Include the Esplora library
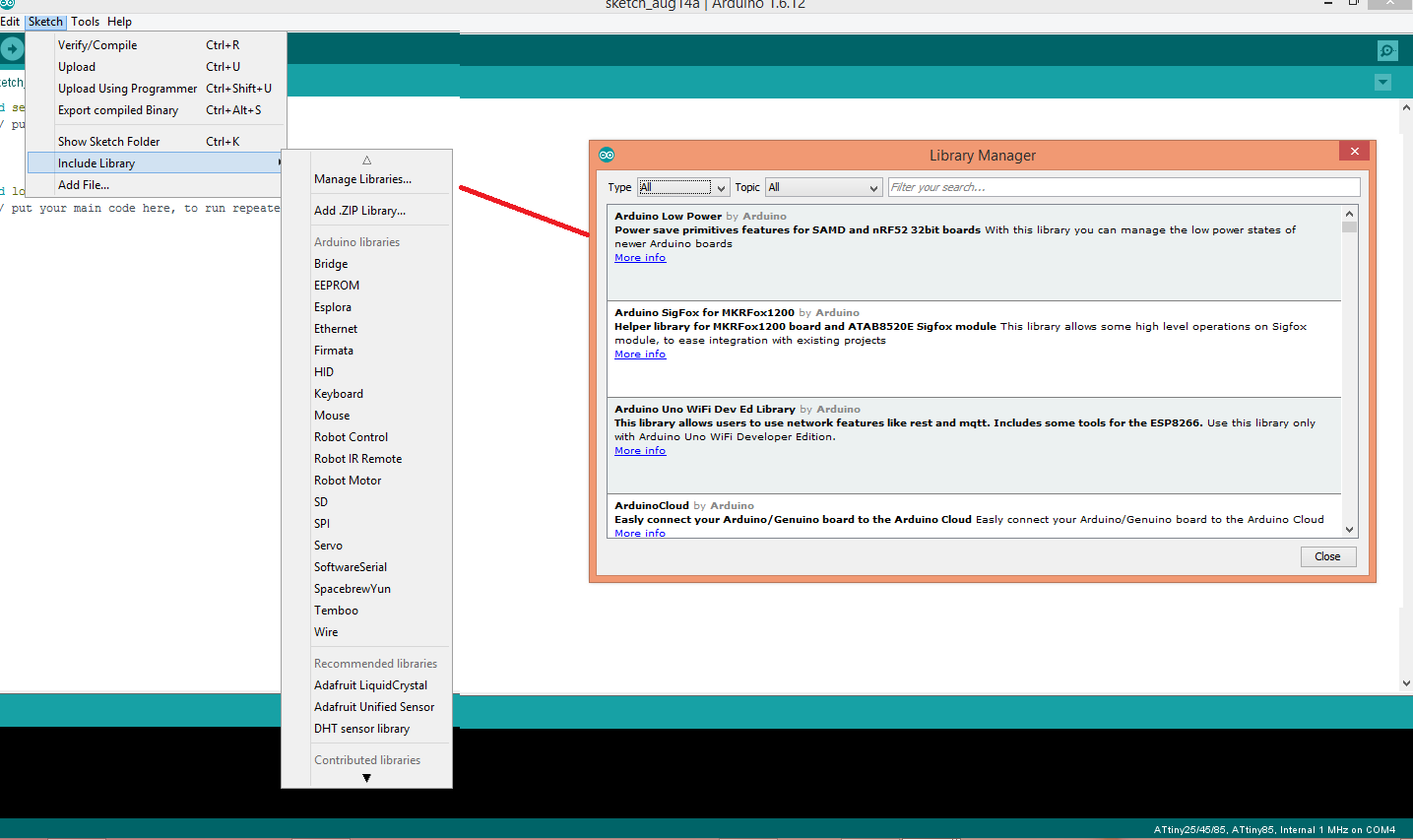Image resolution: width=1413 pixels, height=840 pixels. pos(366,307)
